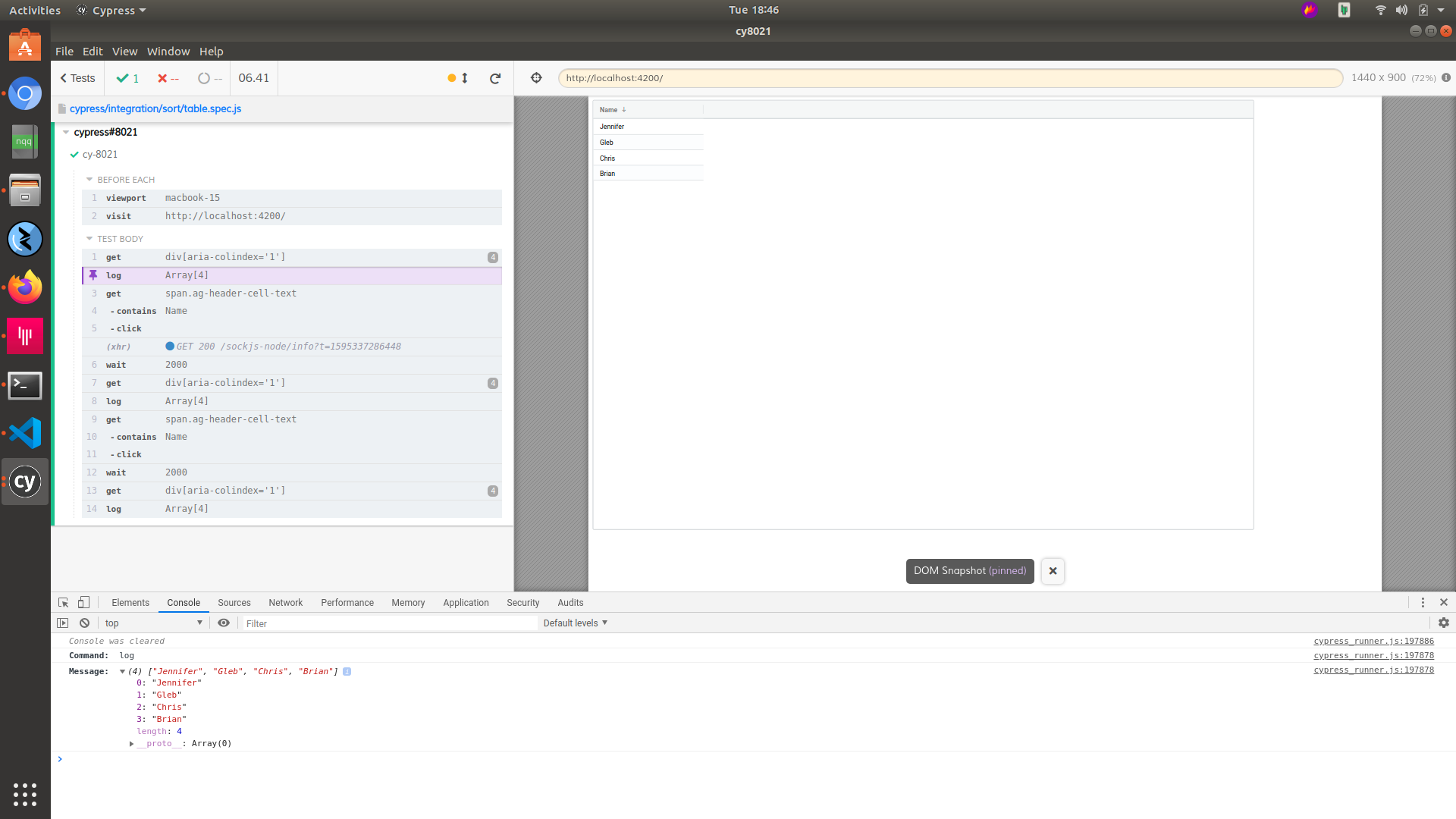Image resolution: width=1456 pixels, height=819 pixels.
Task: Show messages from the span.ag-header-cell-text get
Action: (x=231, y=293)
